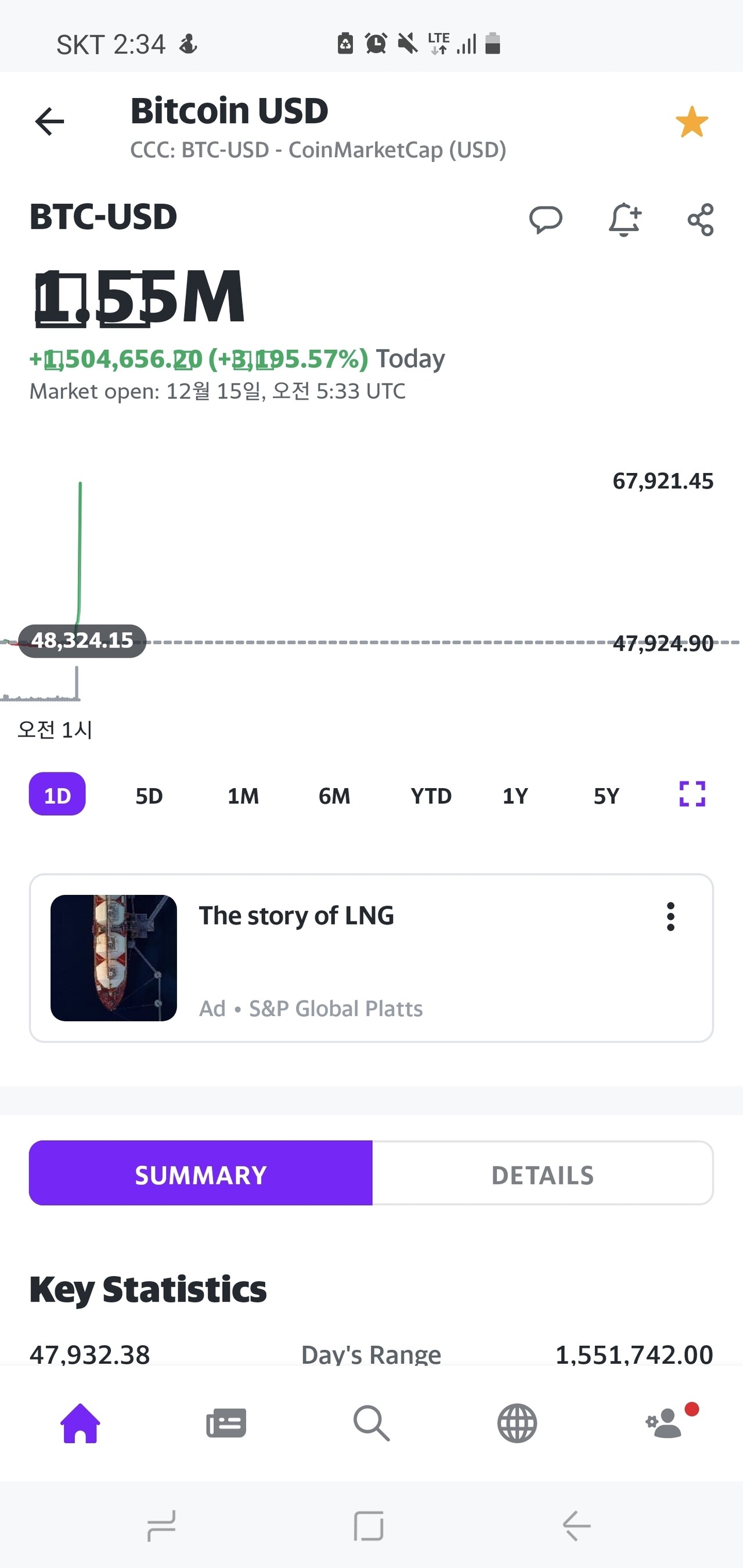Tap the share icon
743x1568 pixels.
[701, 220]
